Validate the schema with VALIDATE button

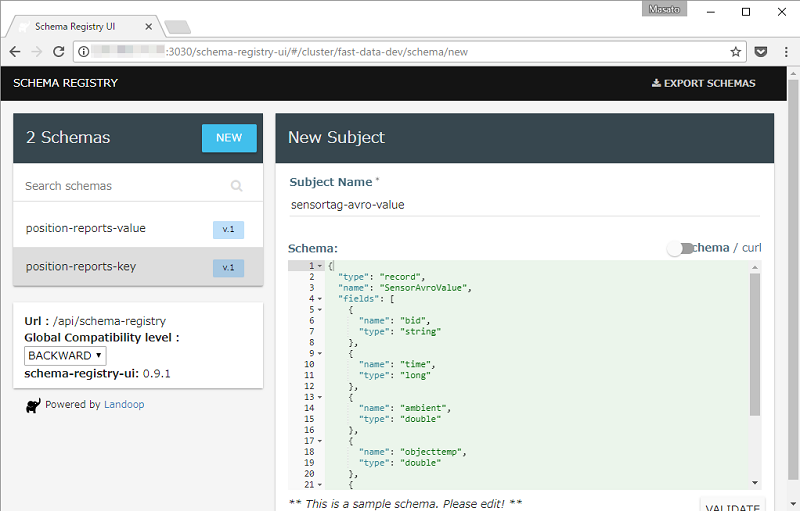[733, 505]
